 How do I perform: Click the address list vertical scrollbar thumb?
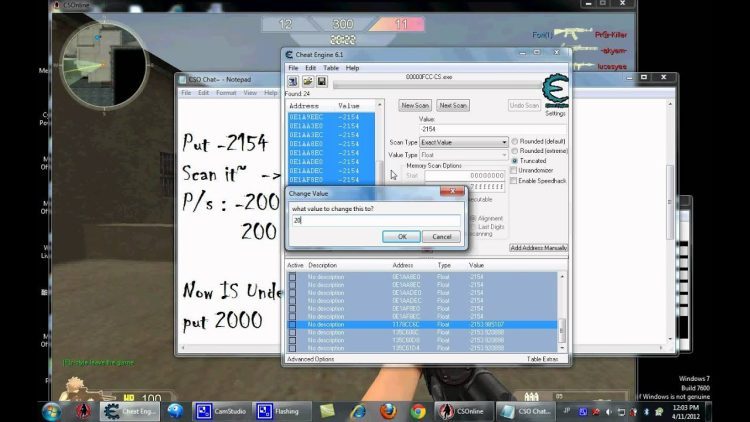pyautogui.click(x=562, y=329)
